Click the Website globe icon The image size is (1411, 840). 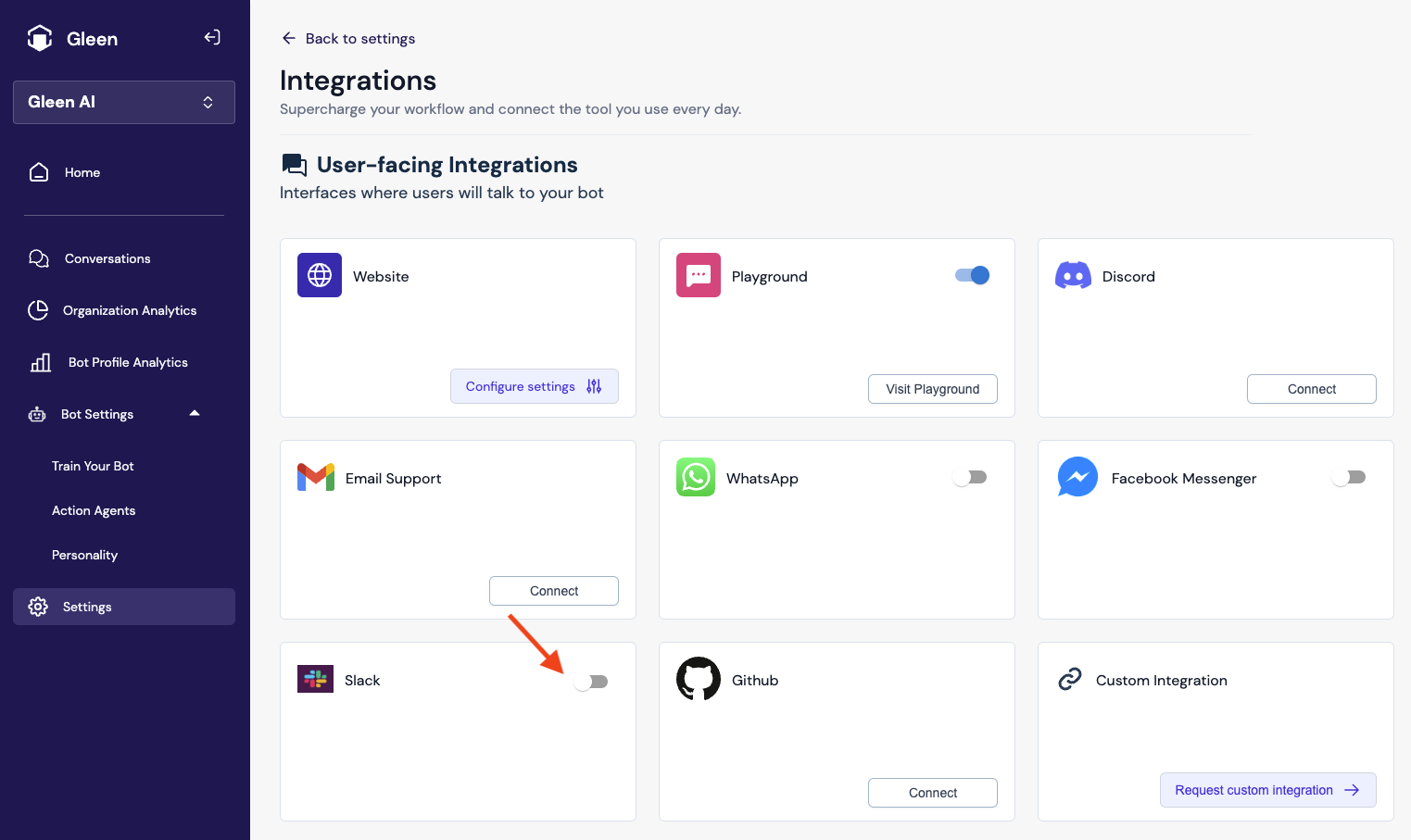click(x=320, y=275)
